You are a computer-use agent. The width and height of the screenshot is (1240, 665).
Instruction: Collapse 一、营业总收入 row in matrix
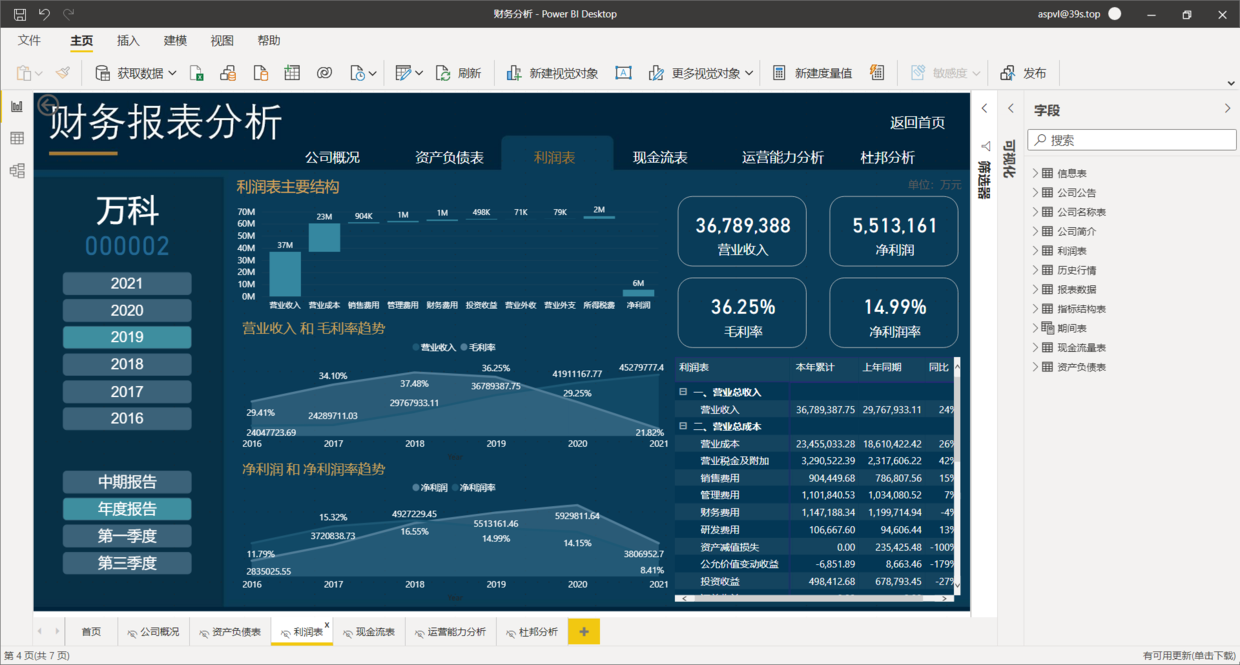(683, 392)
